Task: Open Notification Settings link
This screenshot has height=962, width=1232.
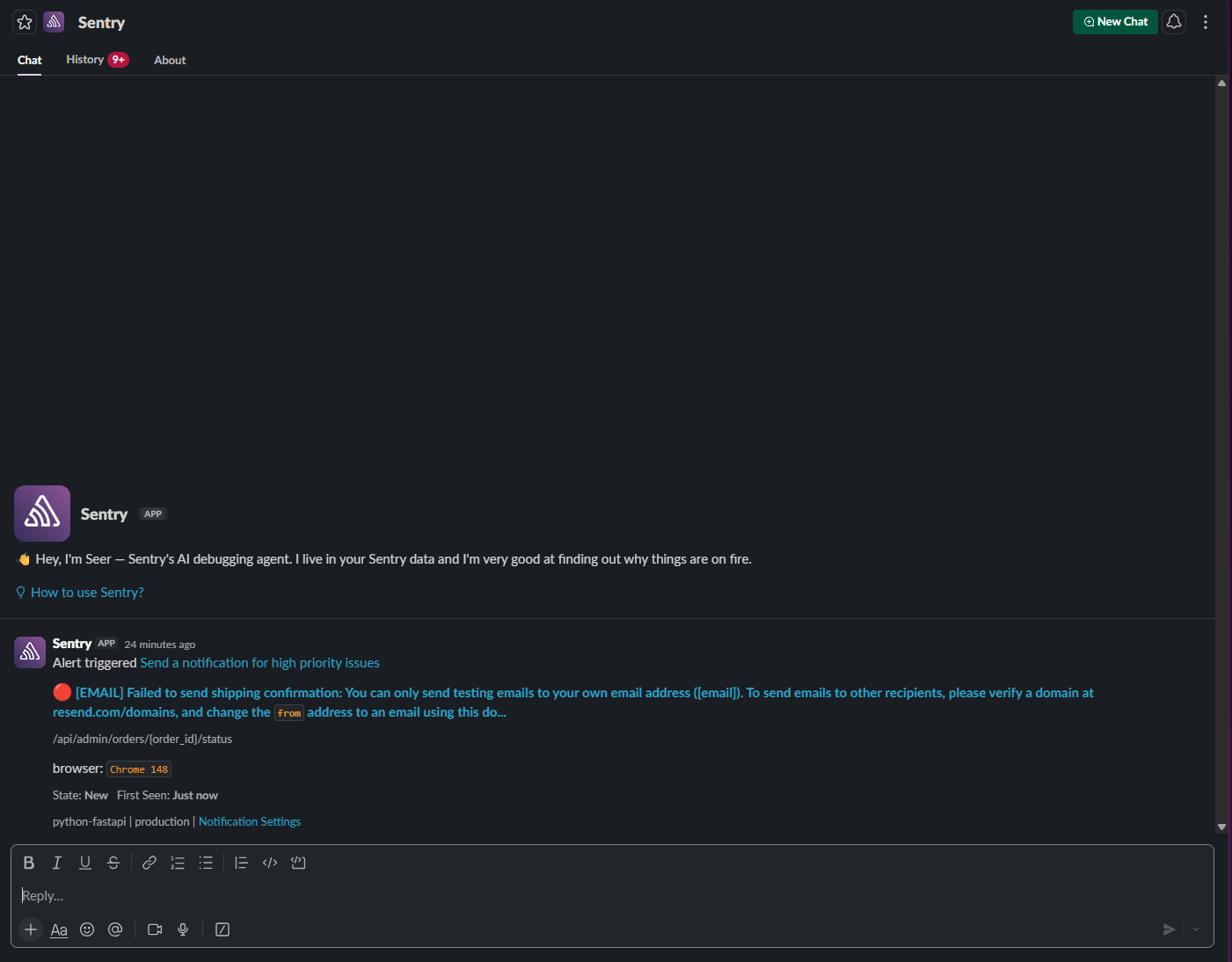Action: (250, 821)
